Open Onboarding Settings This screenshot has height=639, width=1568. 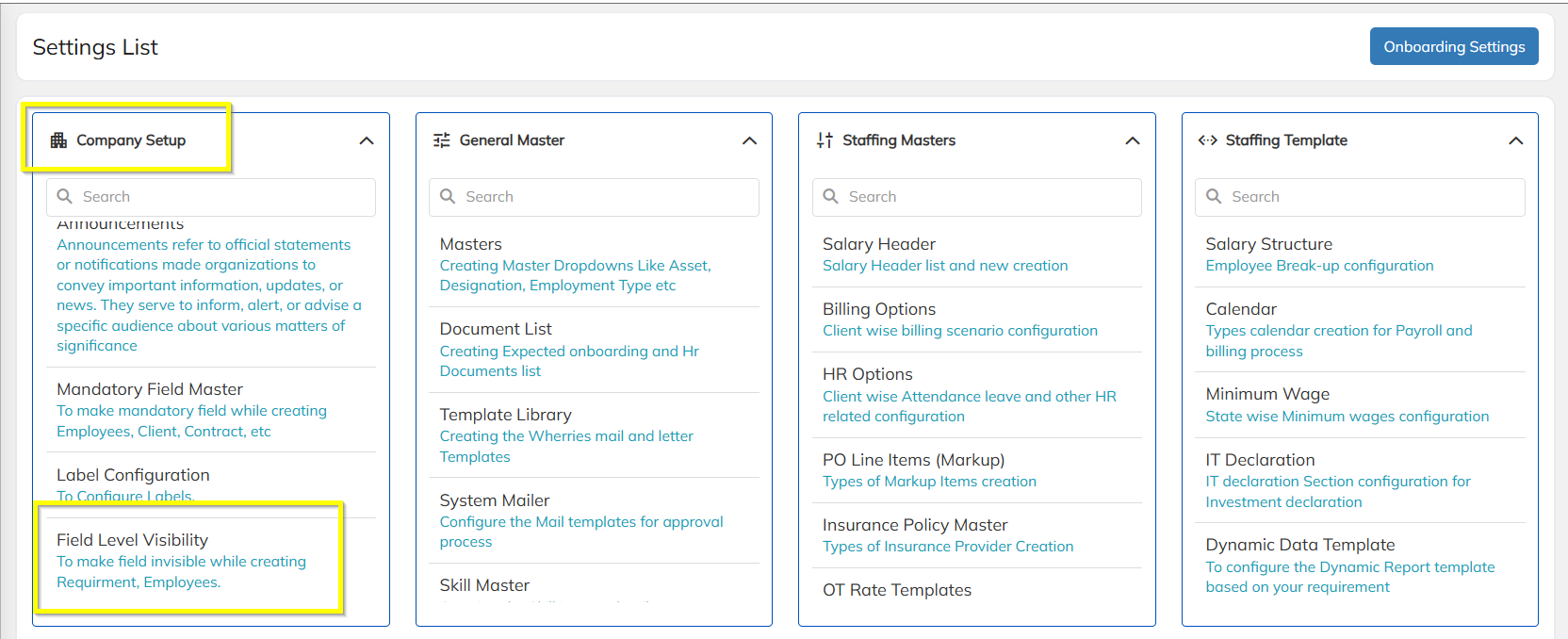pos(1454,46)
